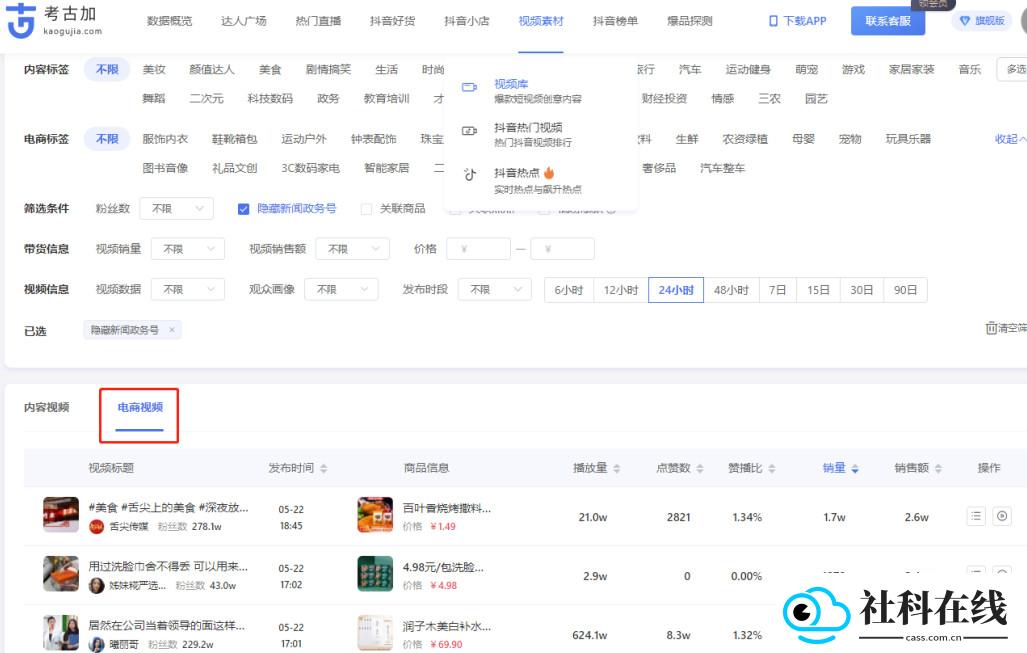Click the 考古加 logo icon
Image resolution: width=1027 pixels, height=653 pixels.
click(20, 20)
